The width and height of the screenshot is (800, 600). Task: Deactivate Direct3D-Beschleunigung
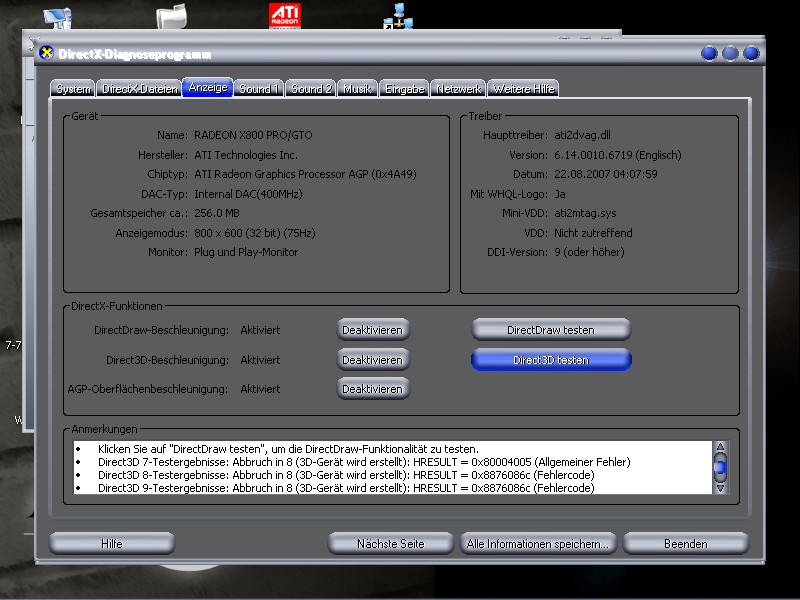coord(373,360)
